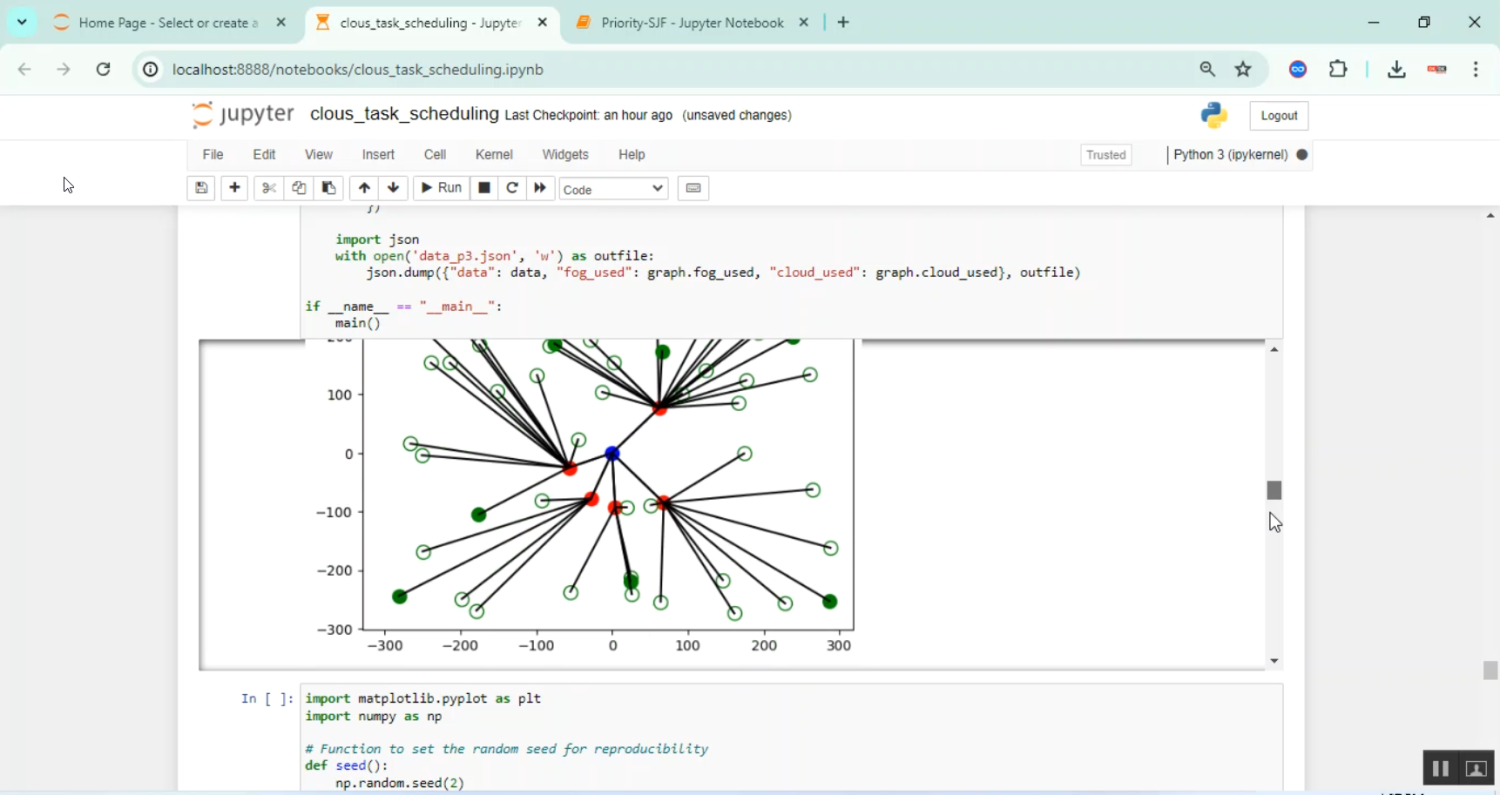1500x795 pixels.
Task: Open the Kernel menu
Action: pyautogui.click(x=494, y=155)
